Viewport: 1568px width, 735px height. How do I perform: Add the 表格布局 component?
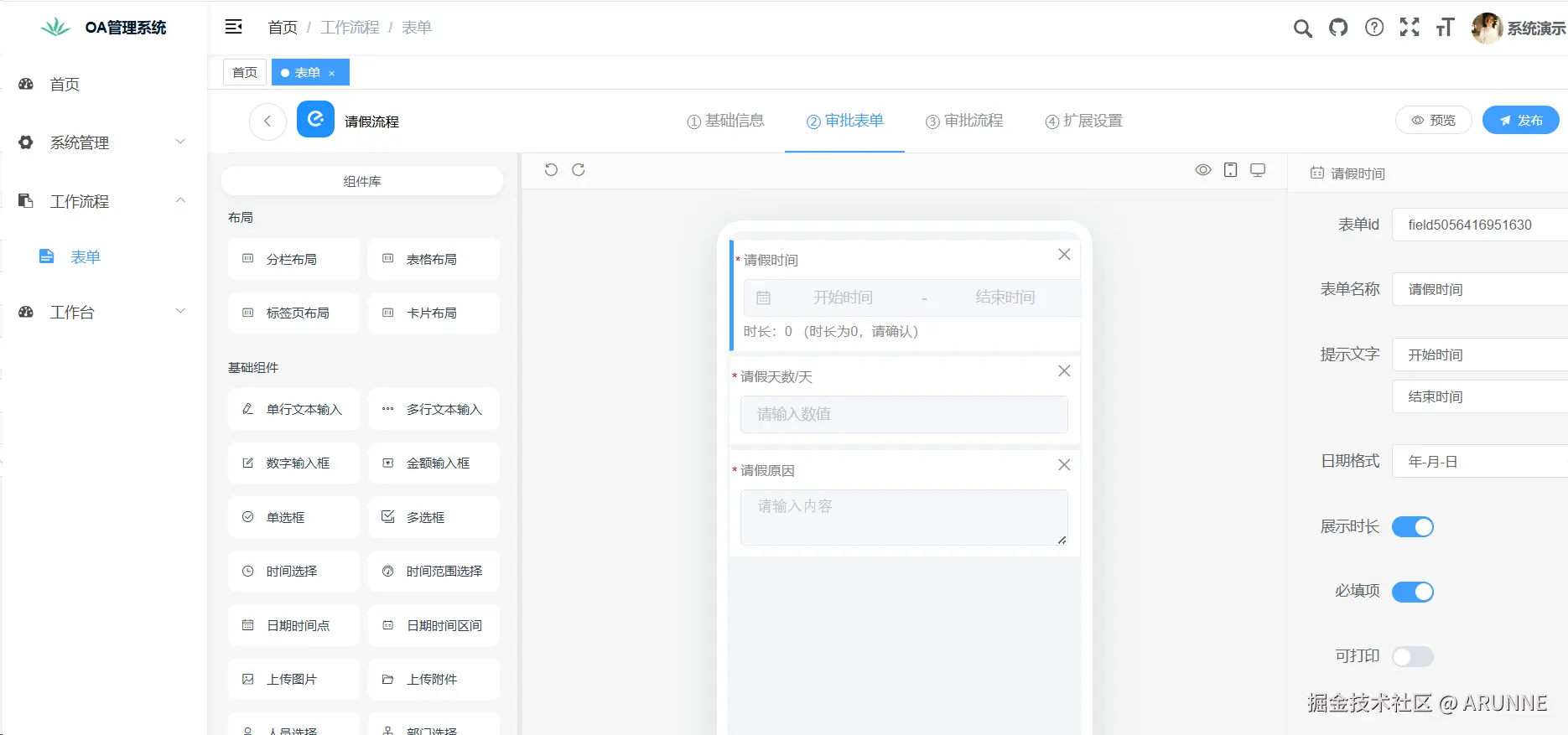[x=434, y=259]
